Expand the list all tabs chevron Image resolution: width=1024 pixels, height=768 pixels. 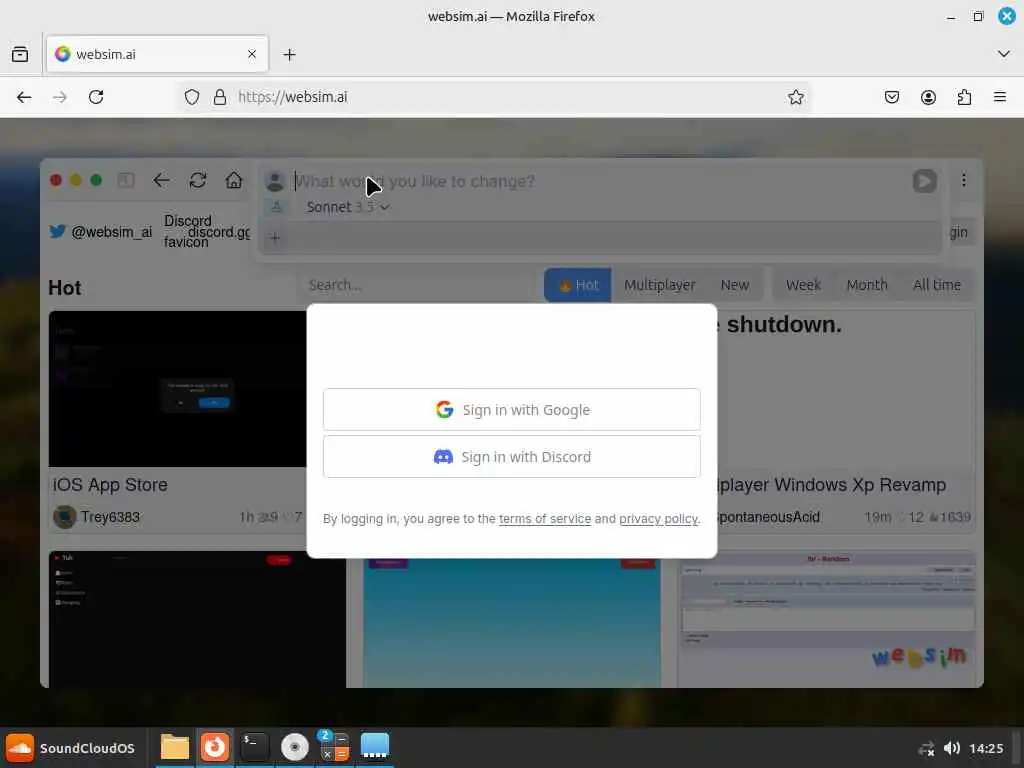coord(1004,54)
